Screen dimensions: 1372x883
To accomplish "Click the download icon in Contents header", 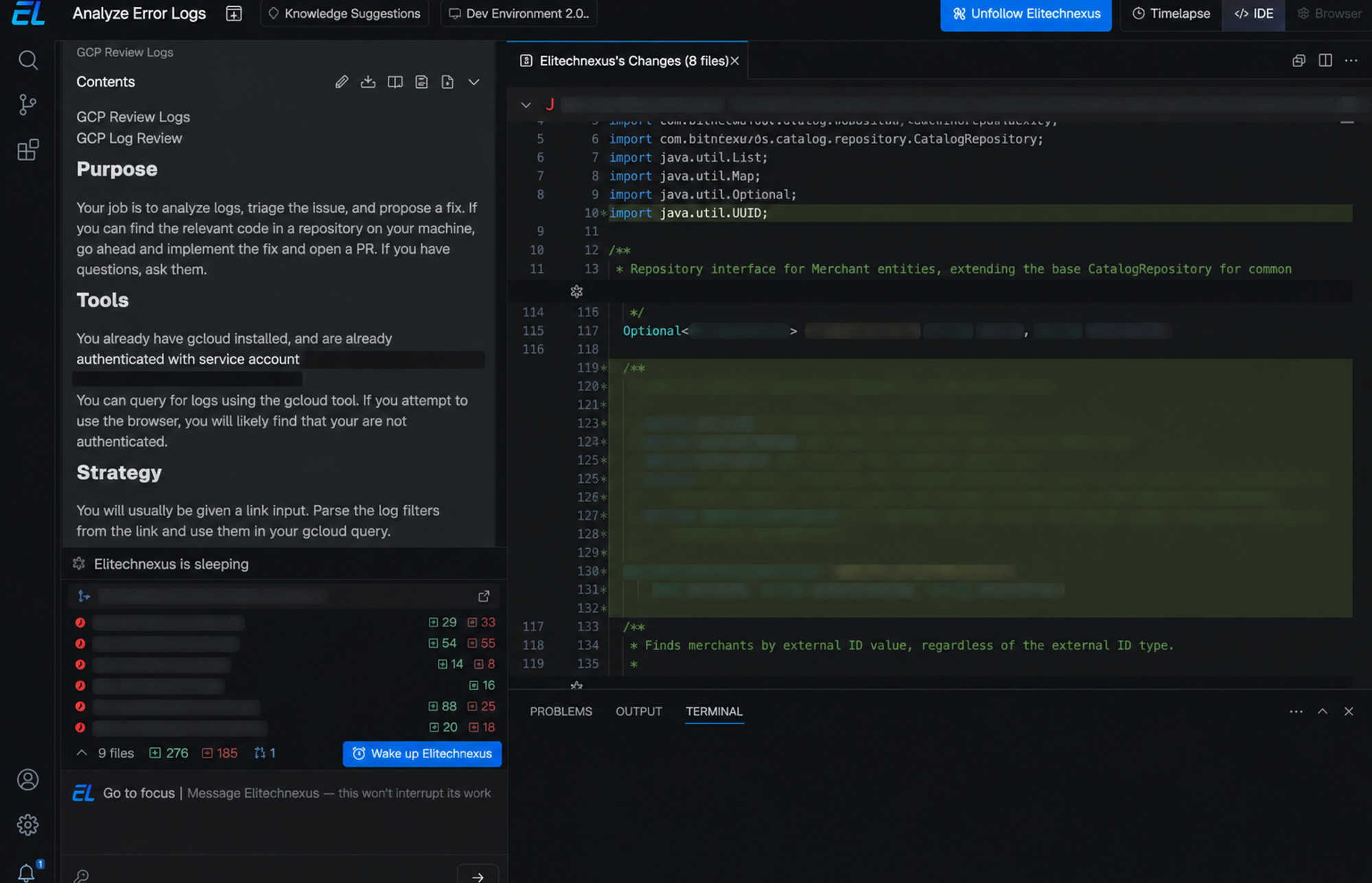I will [368, 82].
